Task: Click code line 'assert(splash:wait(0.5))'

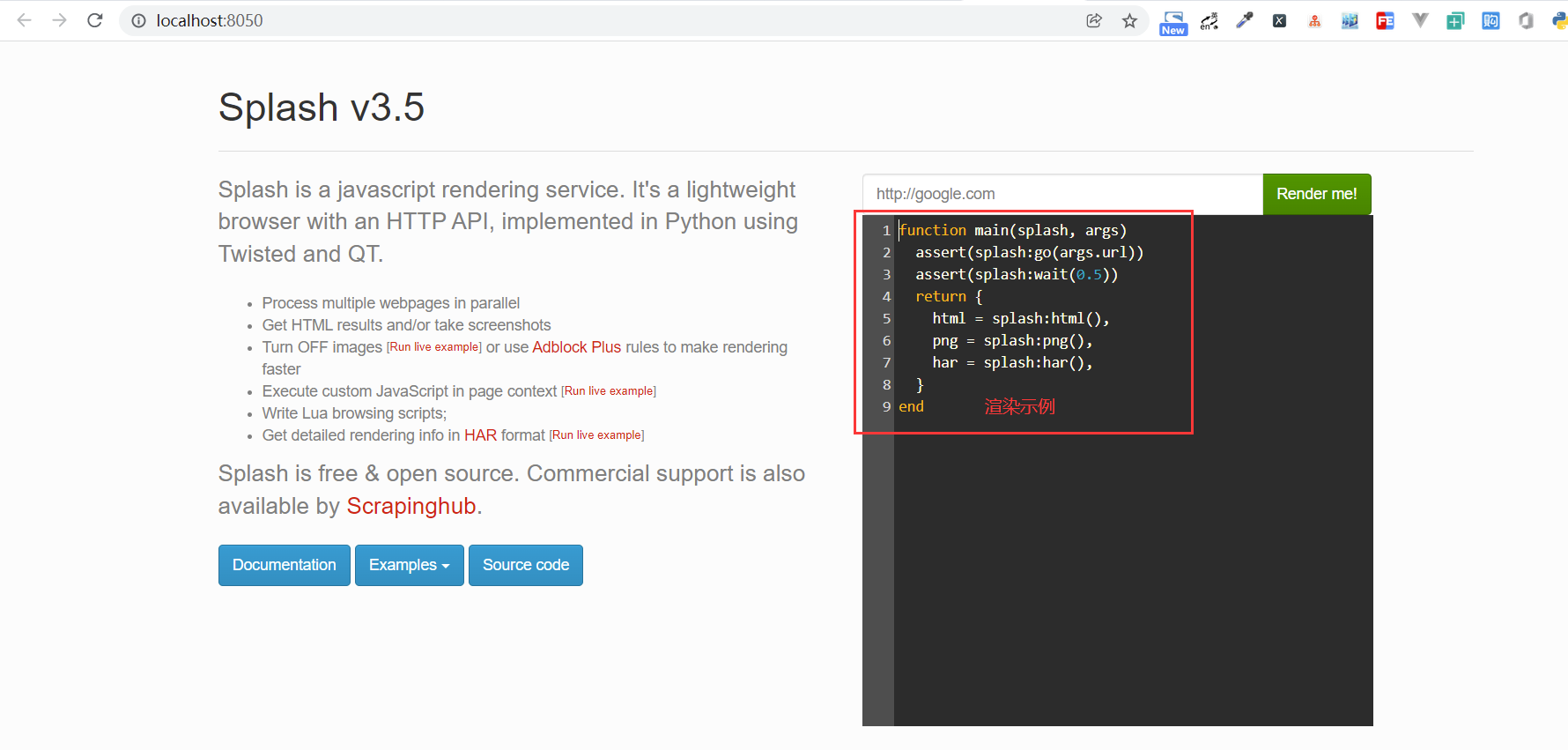Action: point(1017,274)
